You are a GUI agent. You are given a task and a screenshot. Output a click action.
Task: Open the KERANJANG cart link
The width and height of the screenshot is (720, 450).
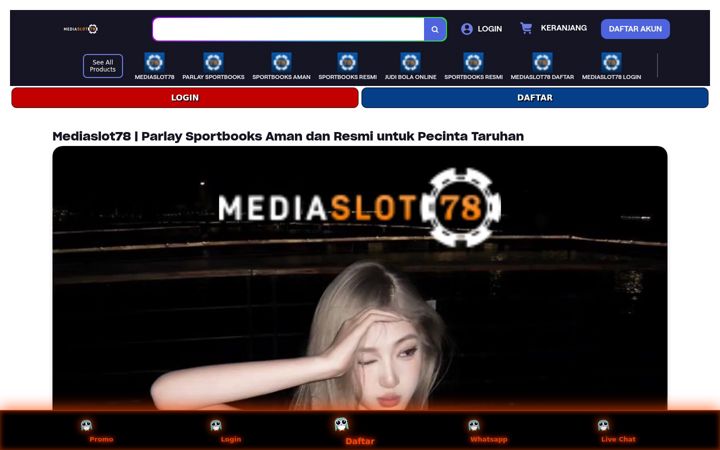coord(563,28)
